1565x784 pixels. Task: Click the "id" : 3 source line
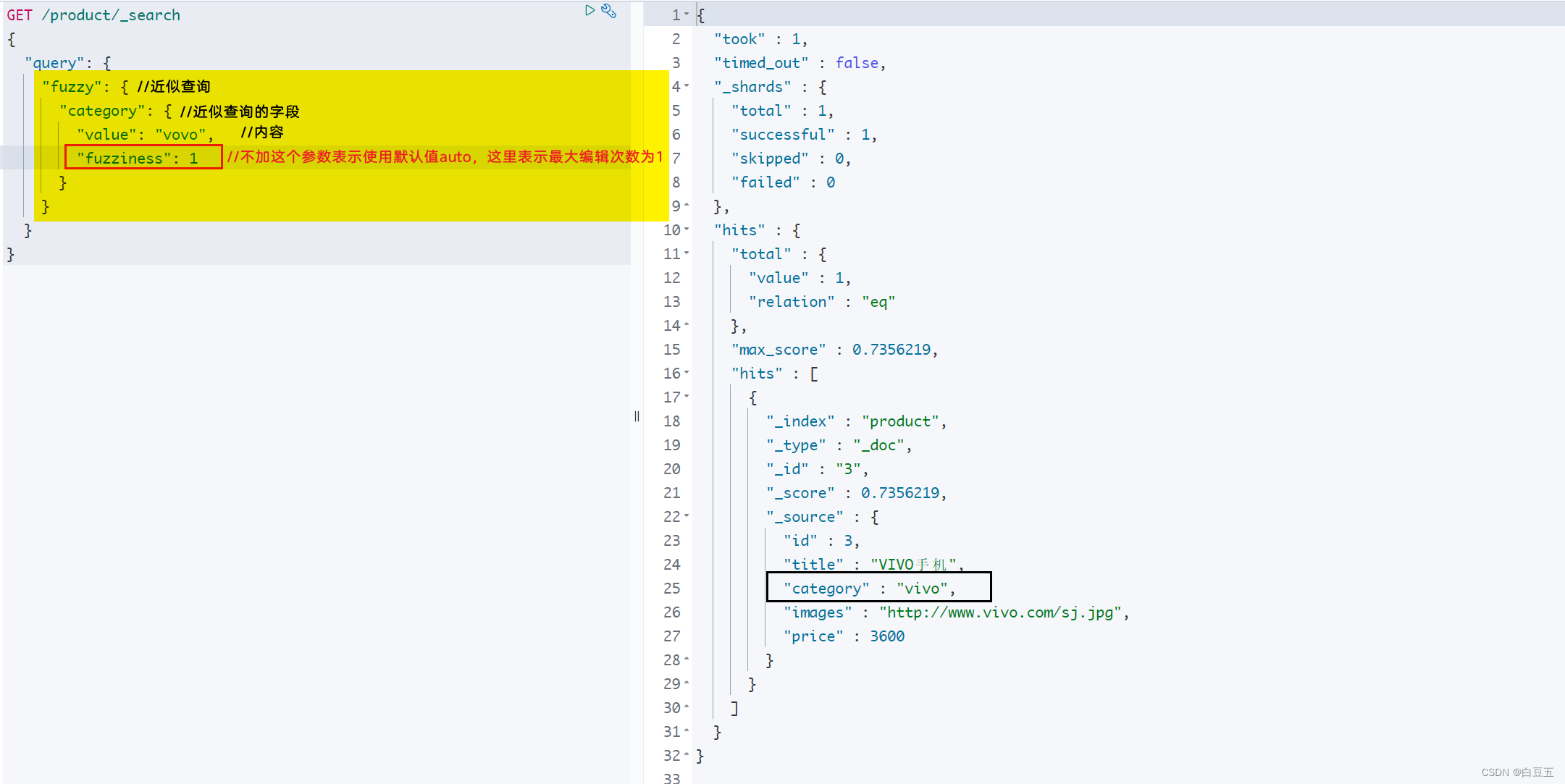pyautogui.click(x=821, y=541)
